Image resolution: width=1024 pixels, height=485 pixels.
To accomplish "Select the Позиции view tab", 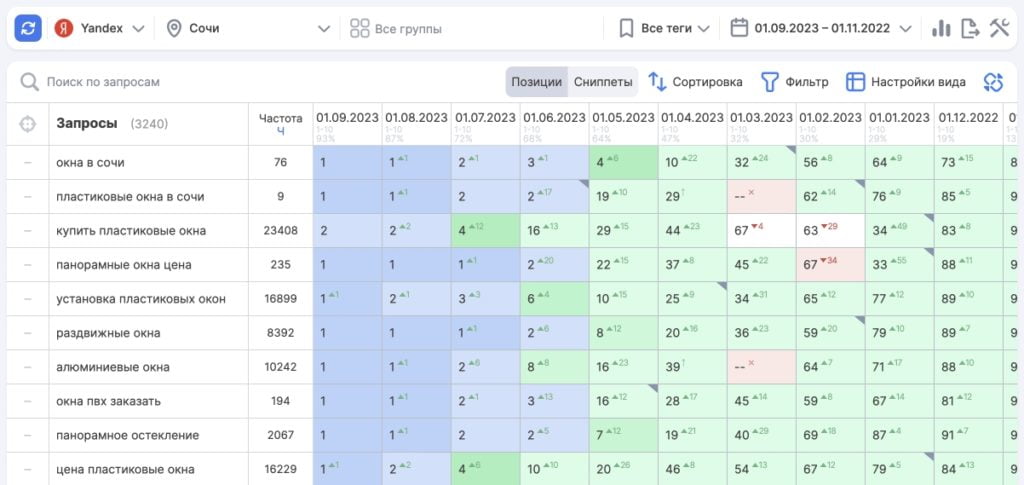I will pos(537,82).
